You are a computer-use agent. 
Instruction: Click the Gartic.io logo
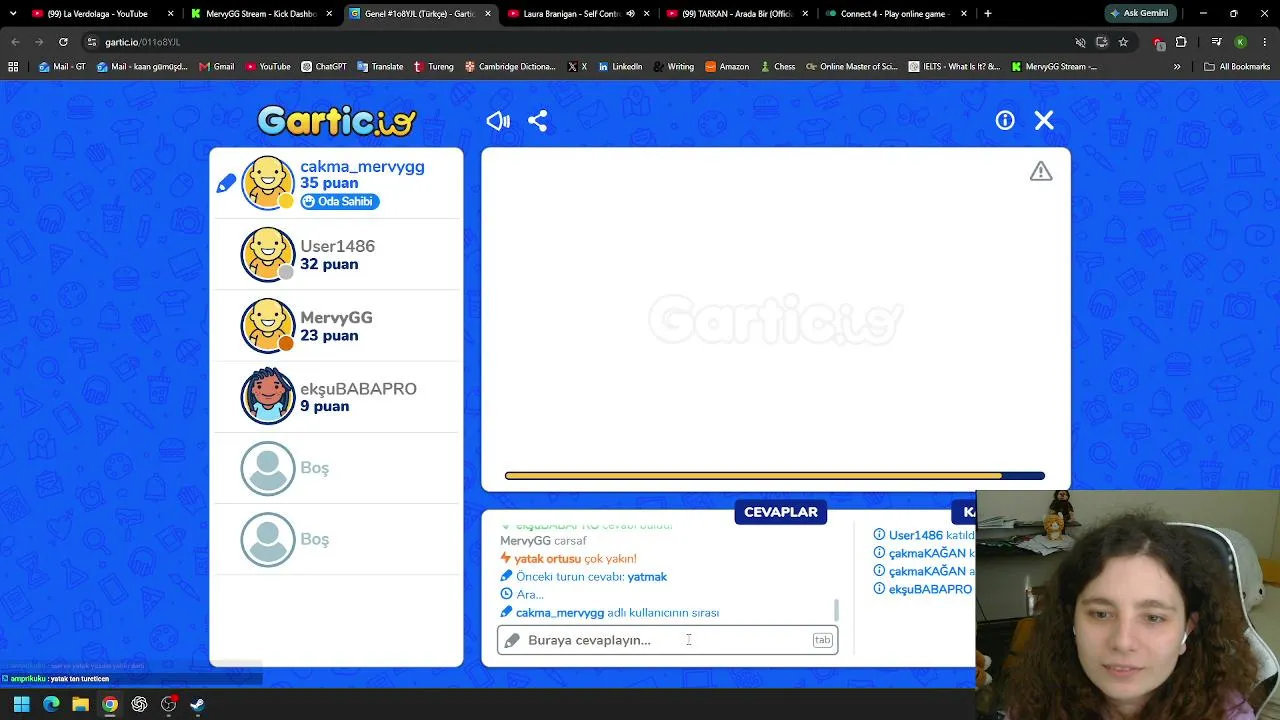[x=336, y=121]
